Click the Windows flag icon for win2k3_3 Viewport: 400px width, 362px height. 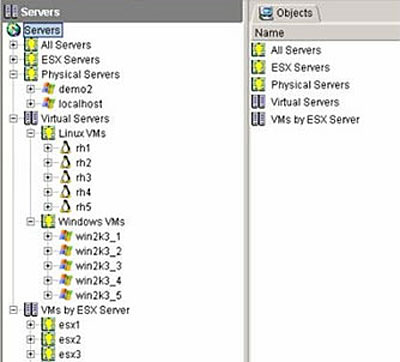coord(66,266)
